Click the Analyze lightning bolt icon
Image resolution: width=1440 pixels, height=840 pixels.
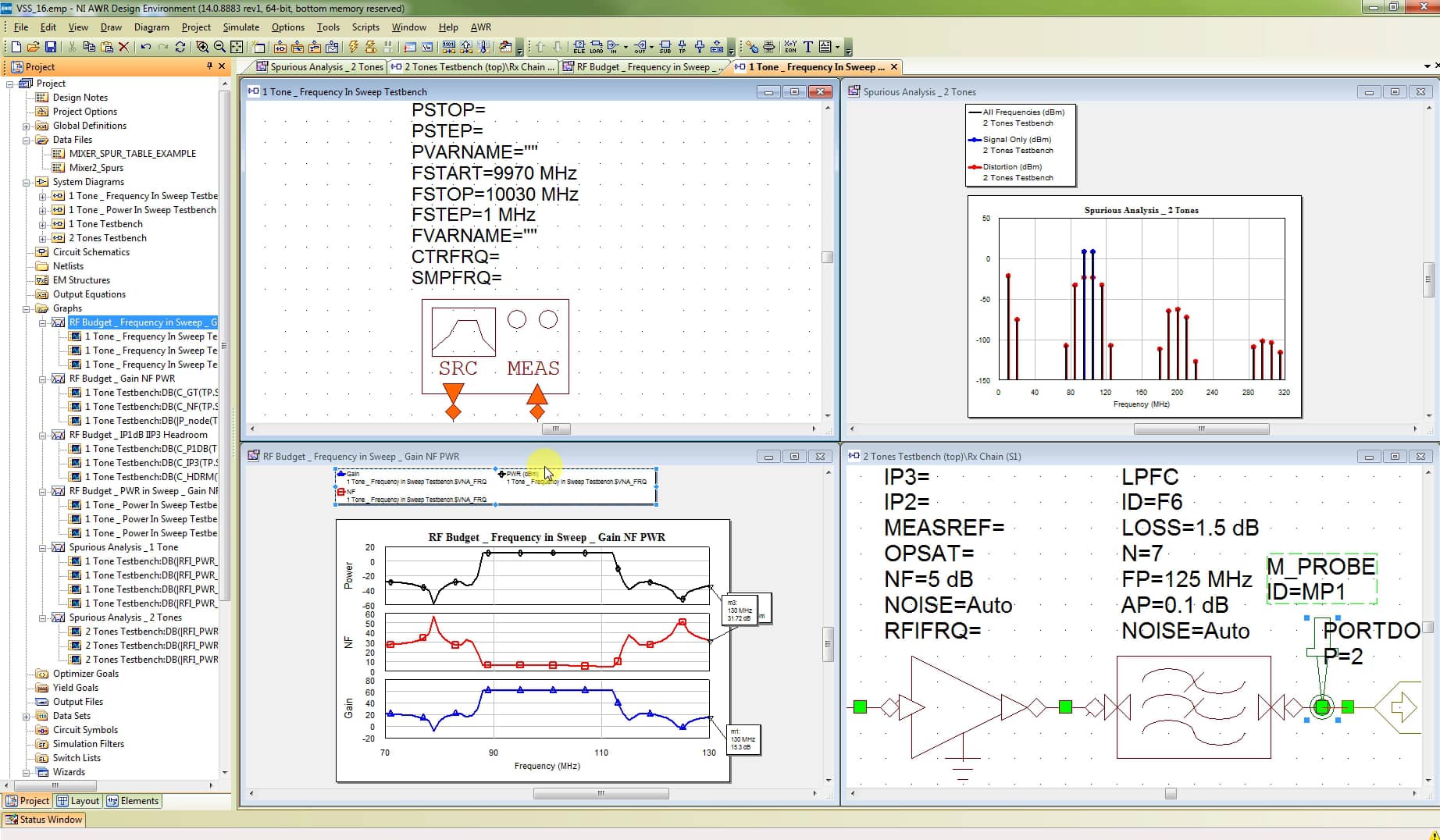(x=353, y=47)
